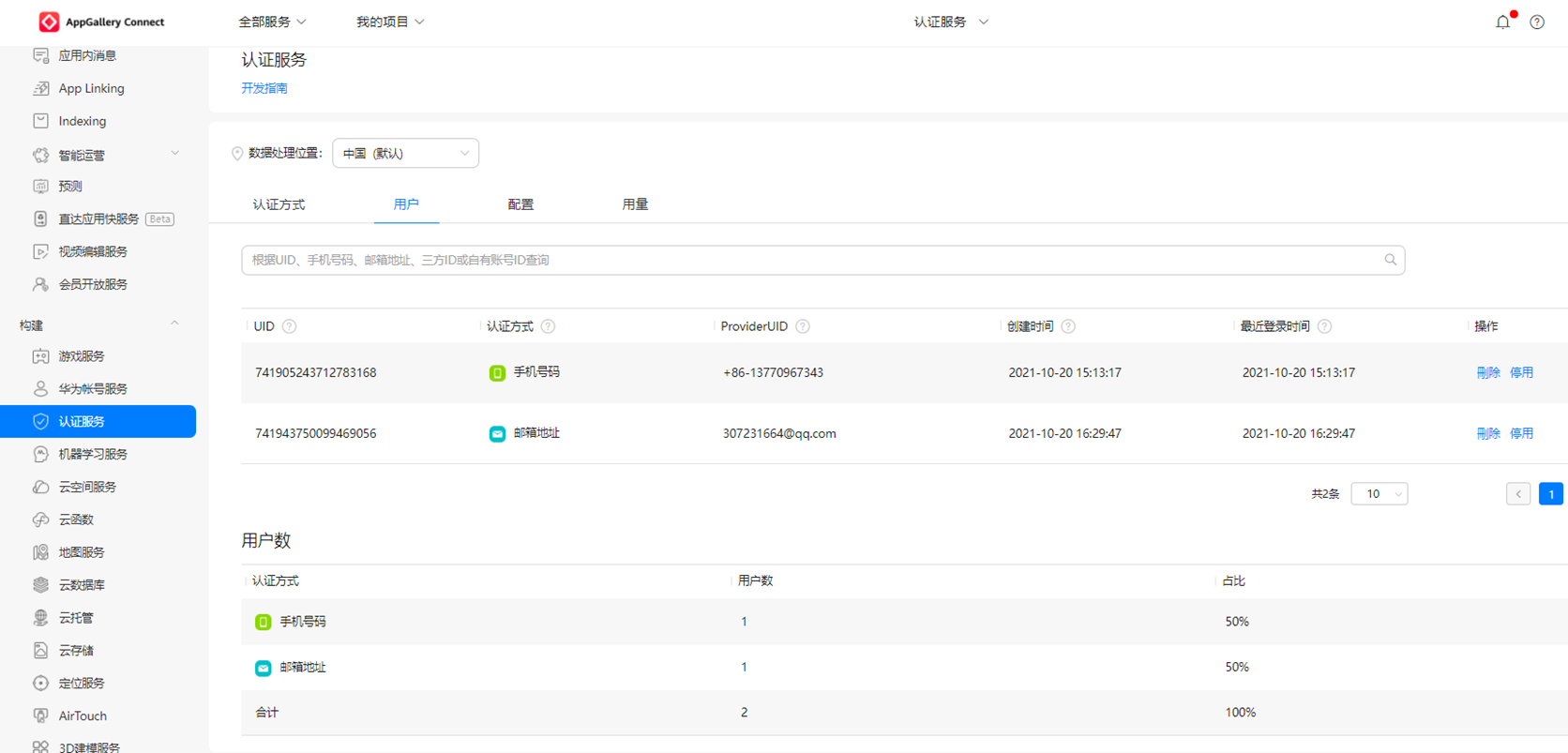Click the 合计 total row

904,713
